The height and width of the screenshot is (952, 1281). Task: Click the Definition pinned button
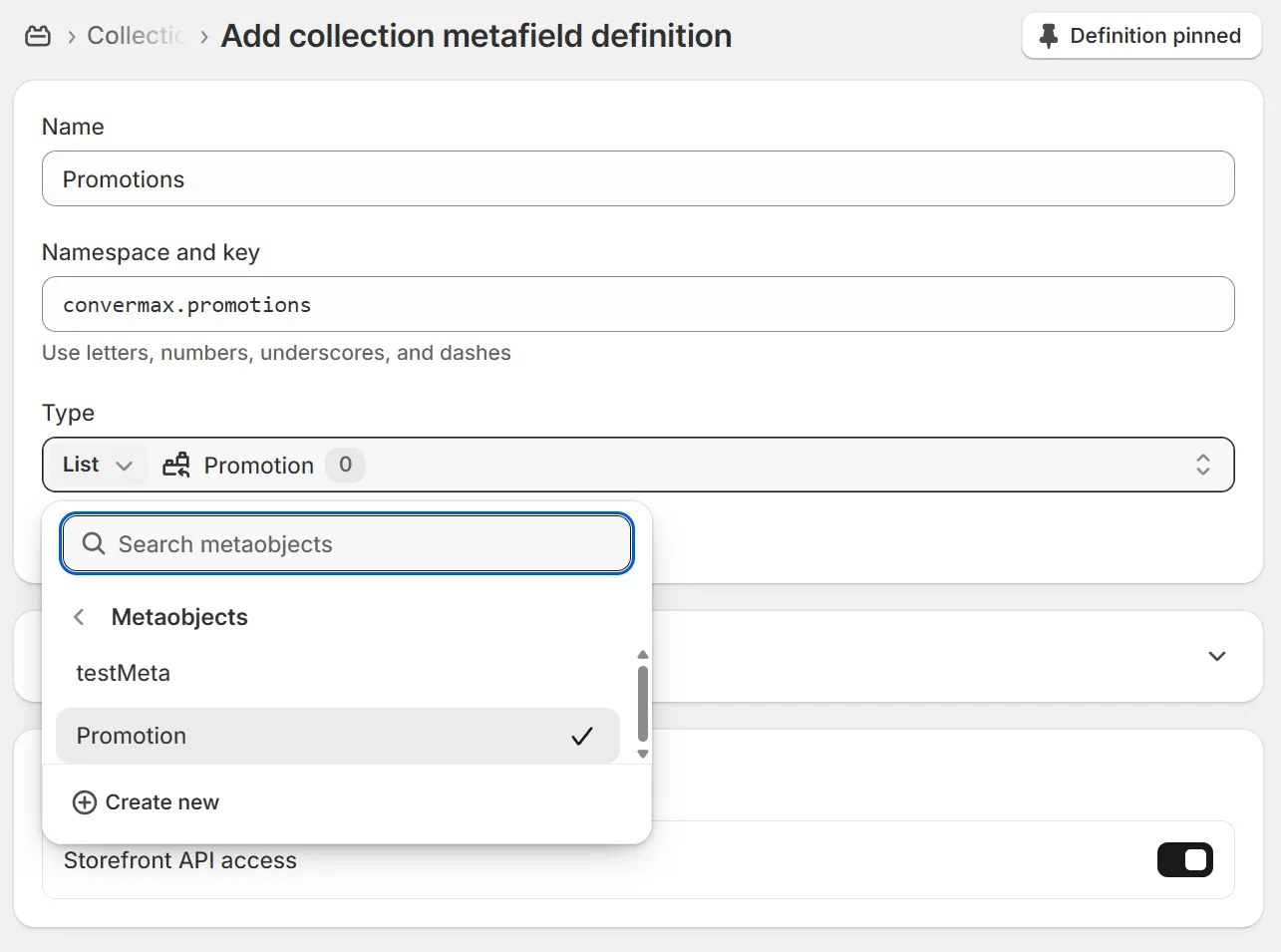[x=1141, y=37]
